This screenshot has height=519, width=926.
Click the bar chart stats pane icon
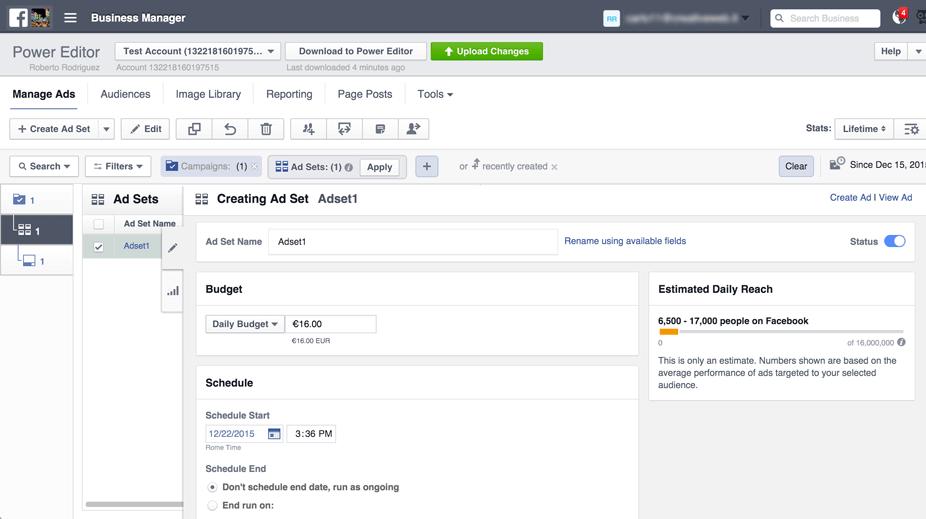[172, 290]
